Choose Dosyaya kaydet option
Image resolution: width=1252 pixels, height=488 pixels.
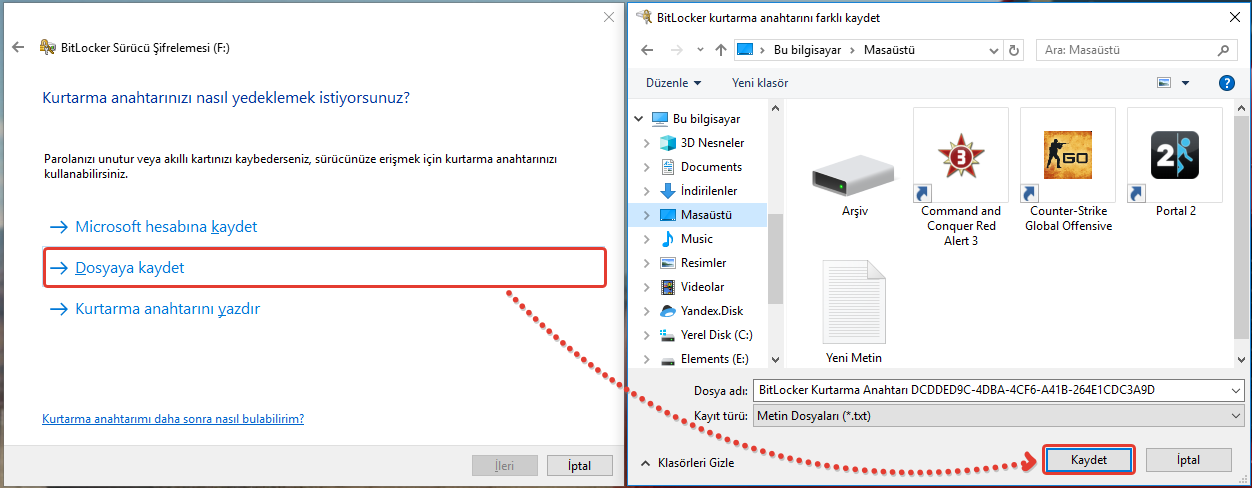[x=130, y=268]
